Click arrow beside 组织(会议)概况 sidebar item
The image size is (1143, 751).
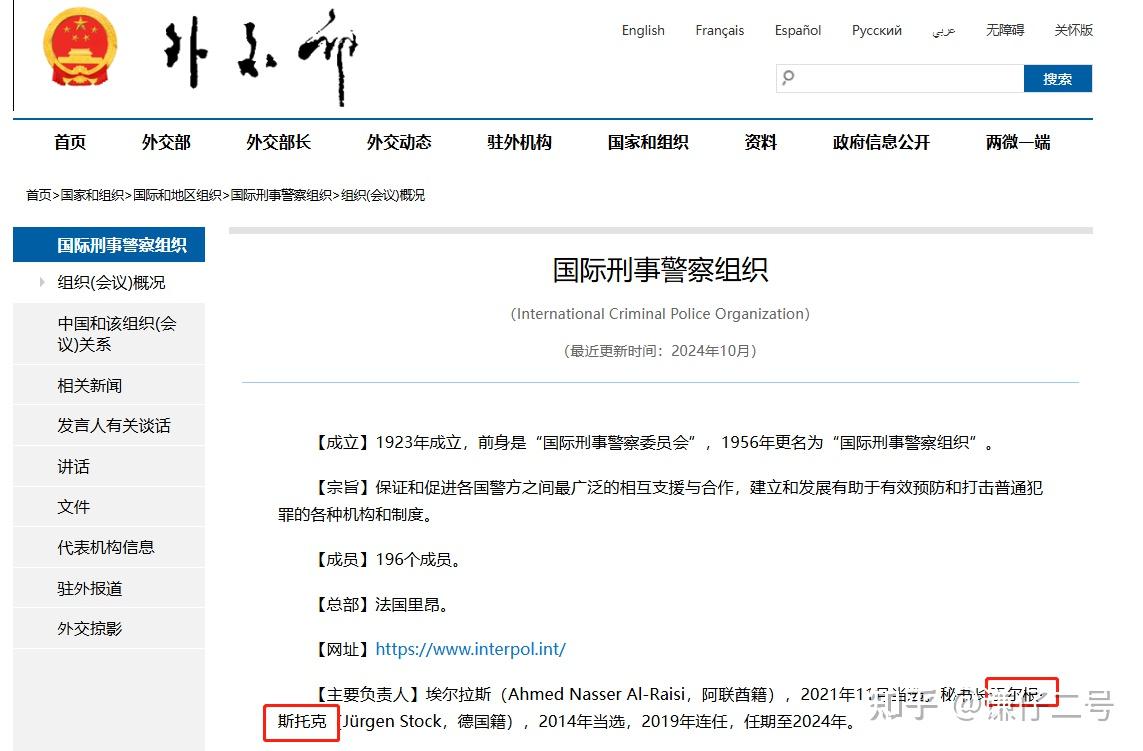tap(42, 282)
